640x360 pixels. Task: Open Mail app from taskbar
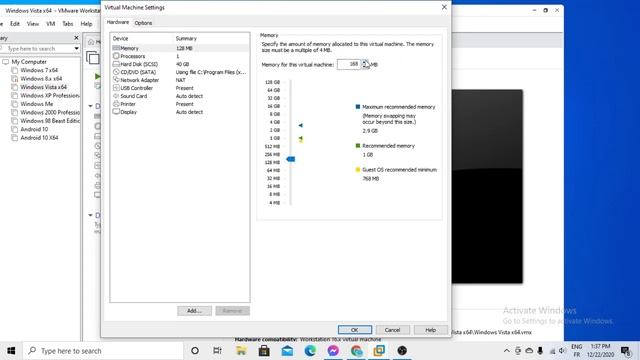287,351
